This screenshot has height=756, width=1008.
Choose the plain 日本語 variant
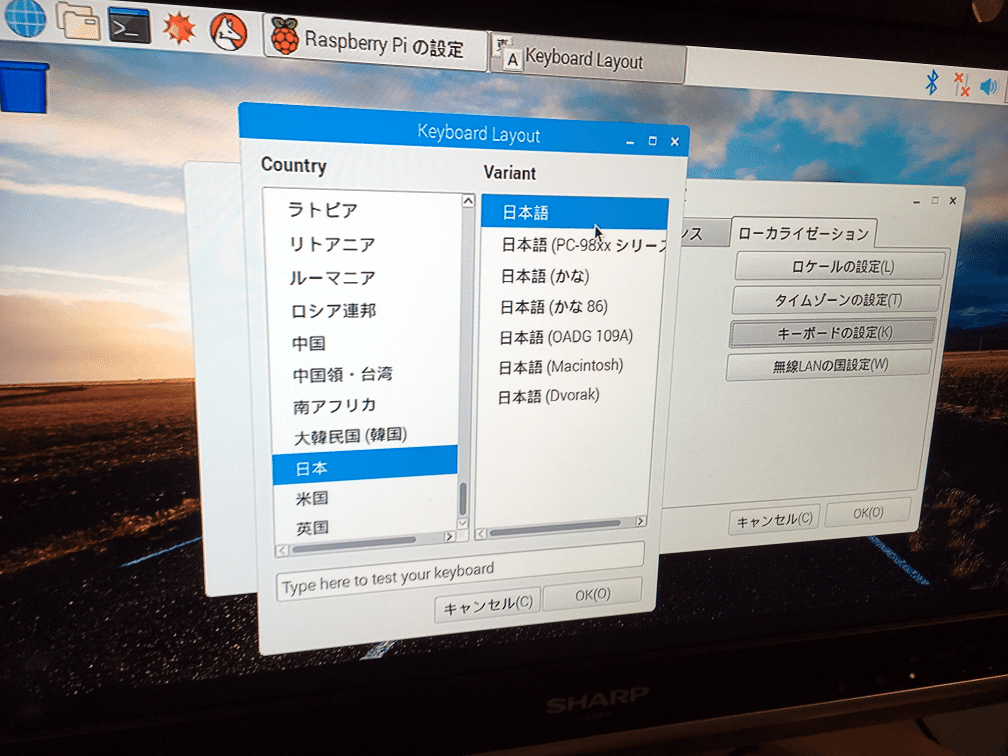[x=575, y=212]
